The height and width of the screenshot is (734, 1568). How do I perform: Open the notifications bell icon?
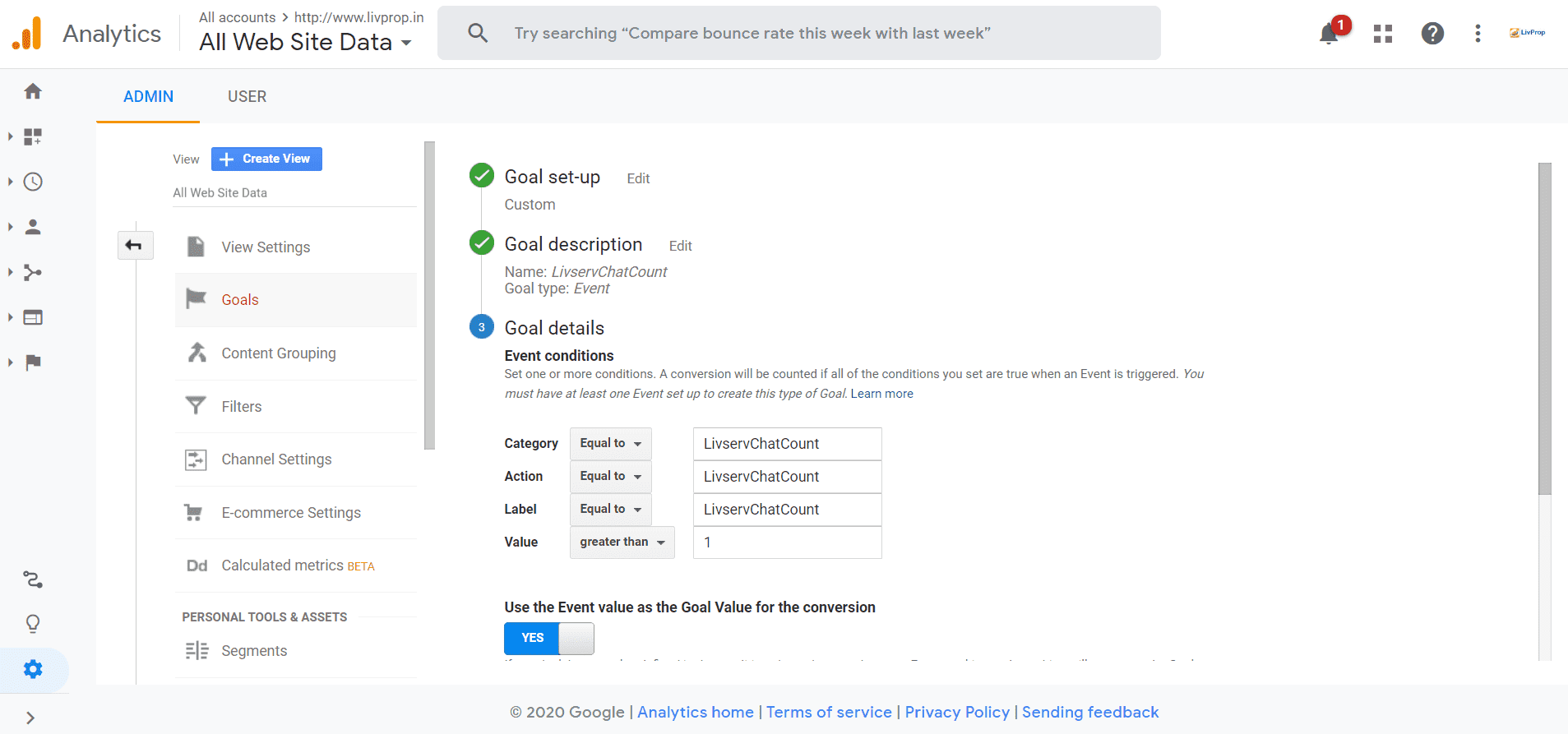point(1330,34)
